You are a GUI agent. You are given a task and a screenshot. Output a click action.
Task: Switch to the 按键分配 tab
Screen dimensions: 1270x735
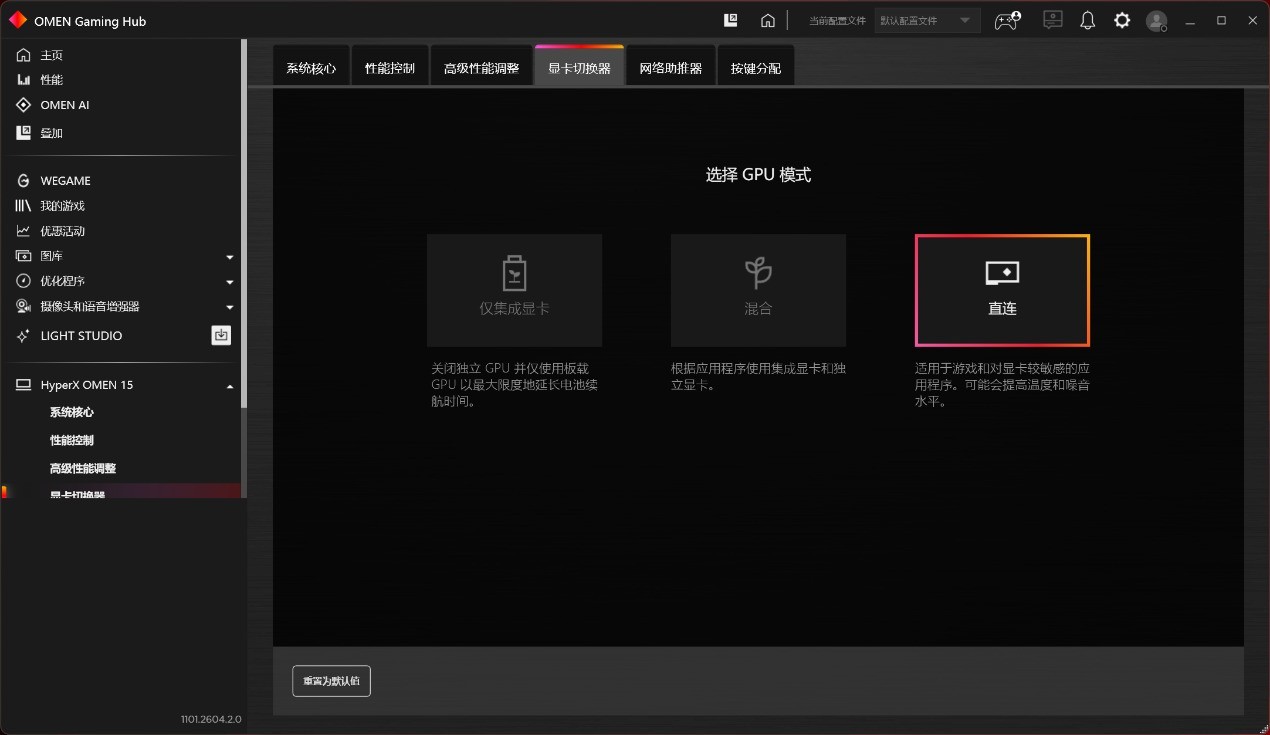click(756, 67)
